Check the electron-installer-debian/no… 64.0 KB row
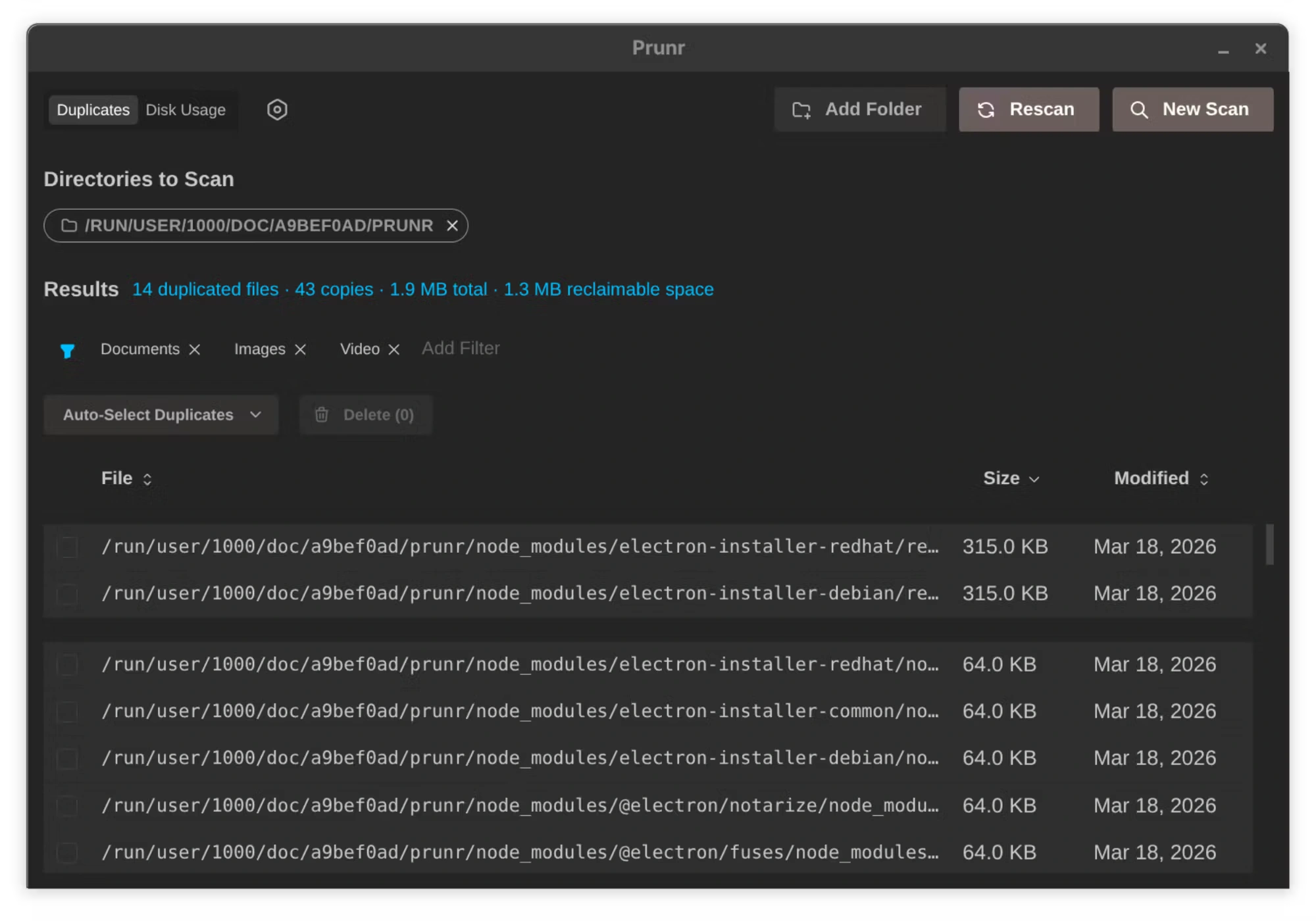The height and width of the screenshot is (921, 1316). [68, 759]
